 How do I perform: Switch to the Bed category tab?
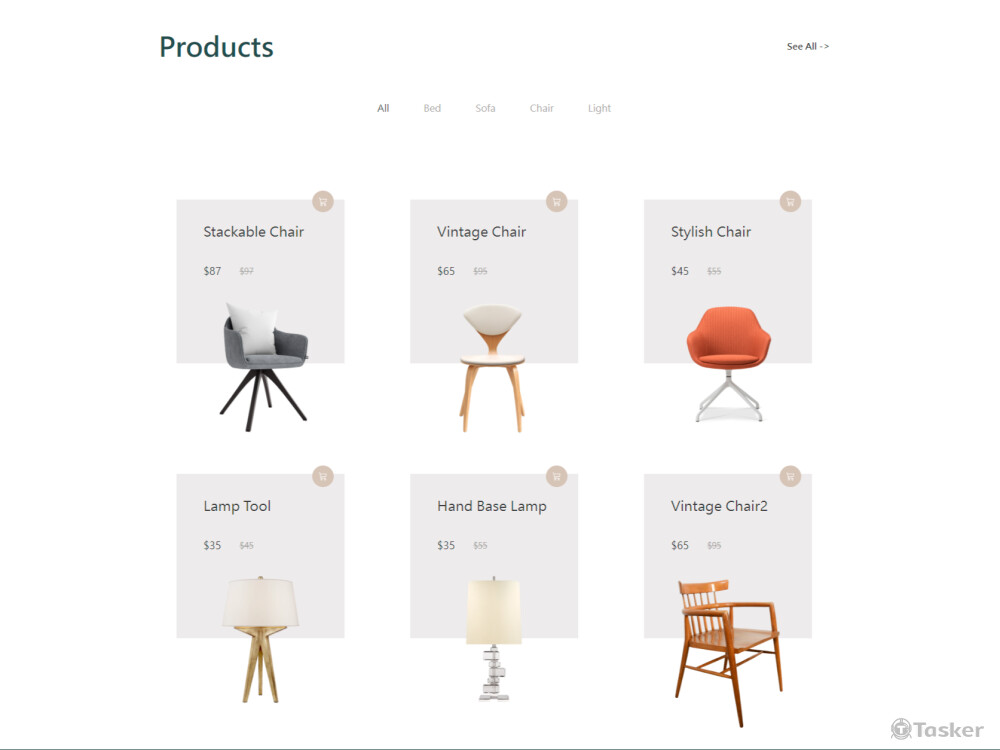pos(432,108)
